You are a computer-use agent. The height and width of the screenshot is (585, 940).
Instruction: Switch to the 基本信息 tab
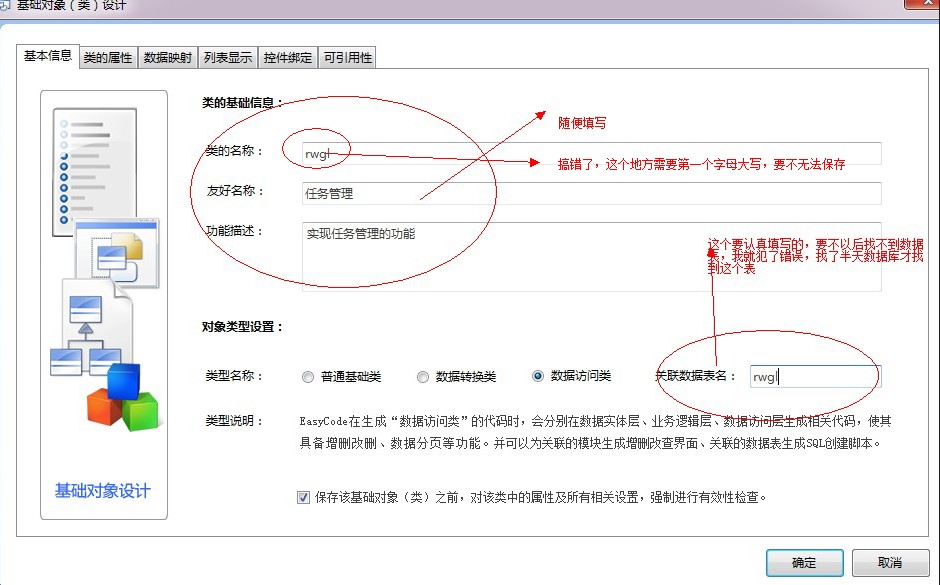[47, 57]
